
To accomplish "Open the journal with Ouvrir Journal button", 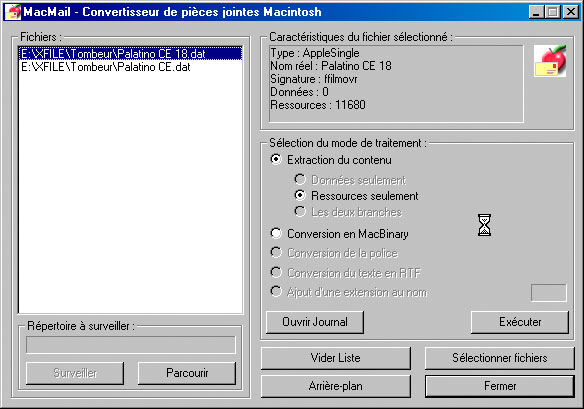I will [315, 322].
